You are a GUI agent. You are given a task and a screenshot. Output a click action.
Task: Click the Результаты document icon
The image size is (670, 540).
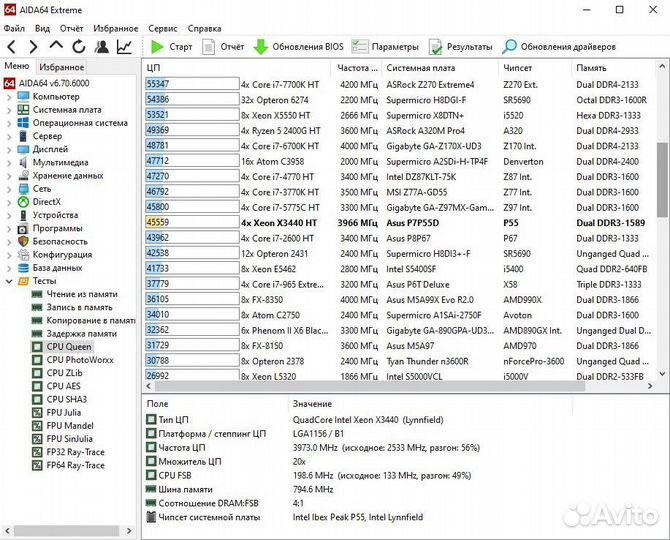tap(435, 47)
